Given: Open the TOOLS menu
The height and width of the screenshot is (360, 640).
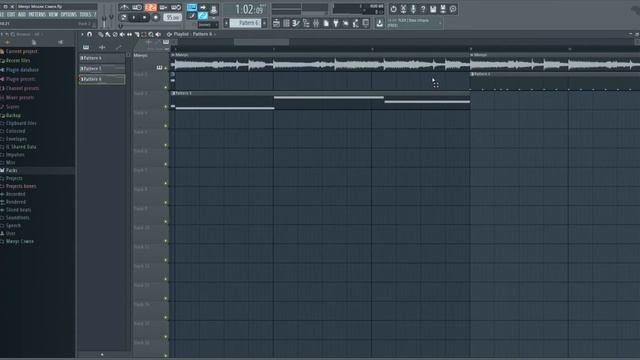Looking at the screenshot, I should pos(85,15).
